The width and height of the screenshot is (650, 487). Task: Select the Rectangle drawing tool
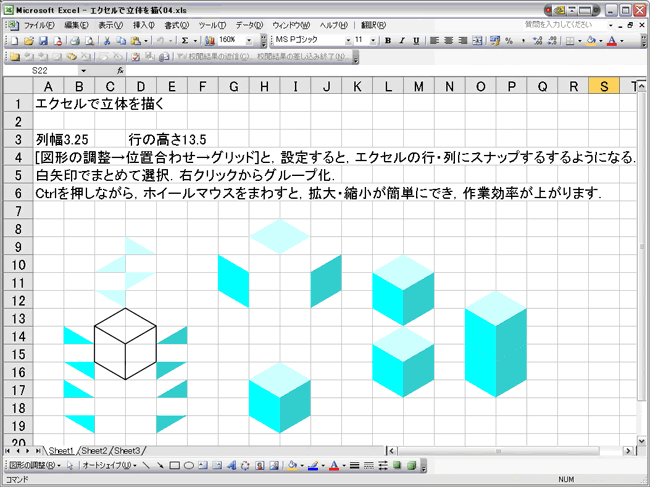point(175,466)
